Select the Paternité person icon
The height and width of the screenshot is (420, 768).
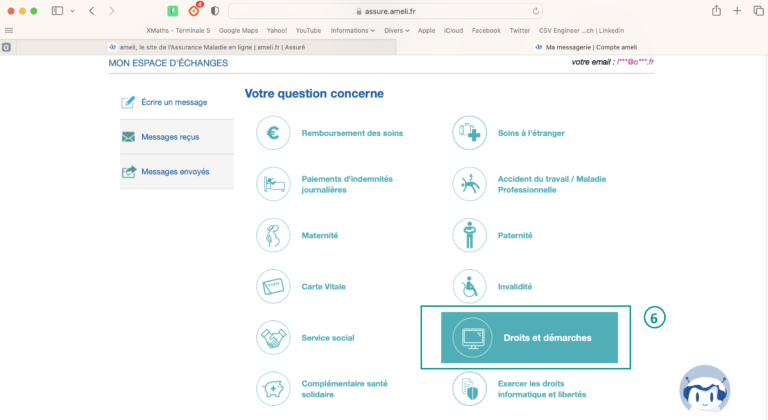[x=469, y=235]
